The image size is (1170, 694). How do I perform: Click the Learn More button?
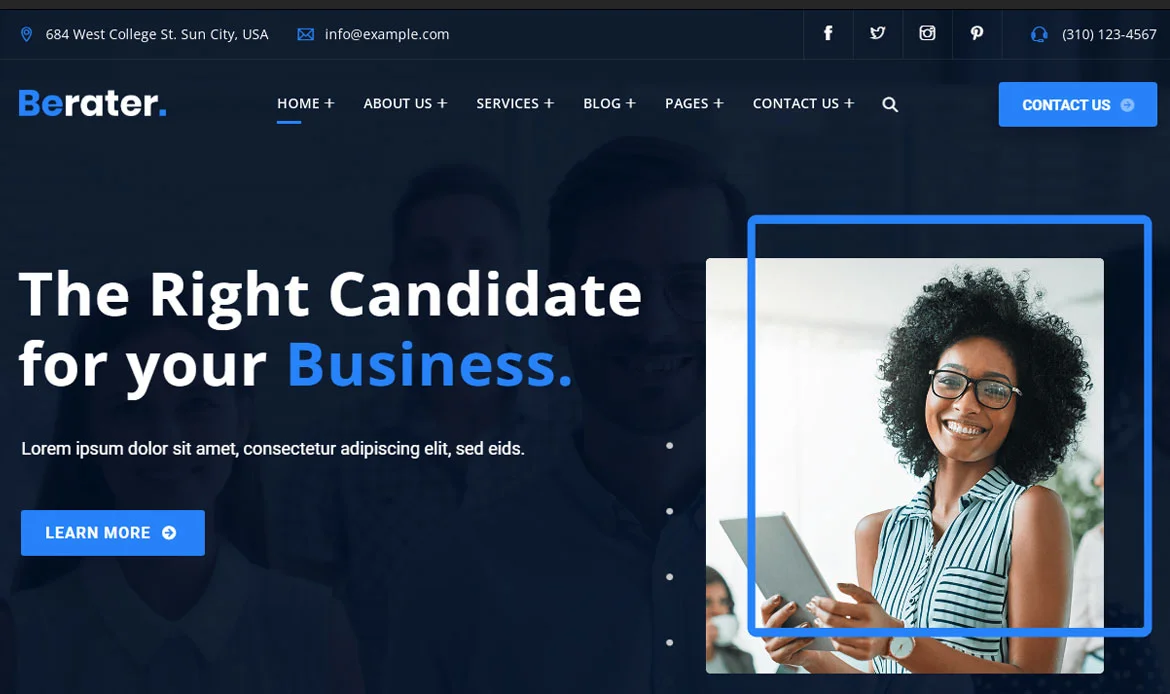pos(113,533)
